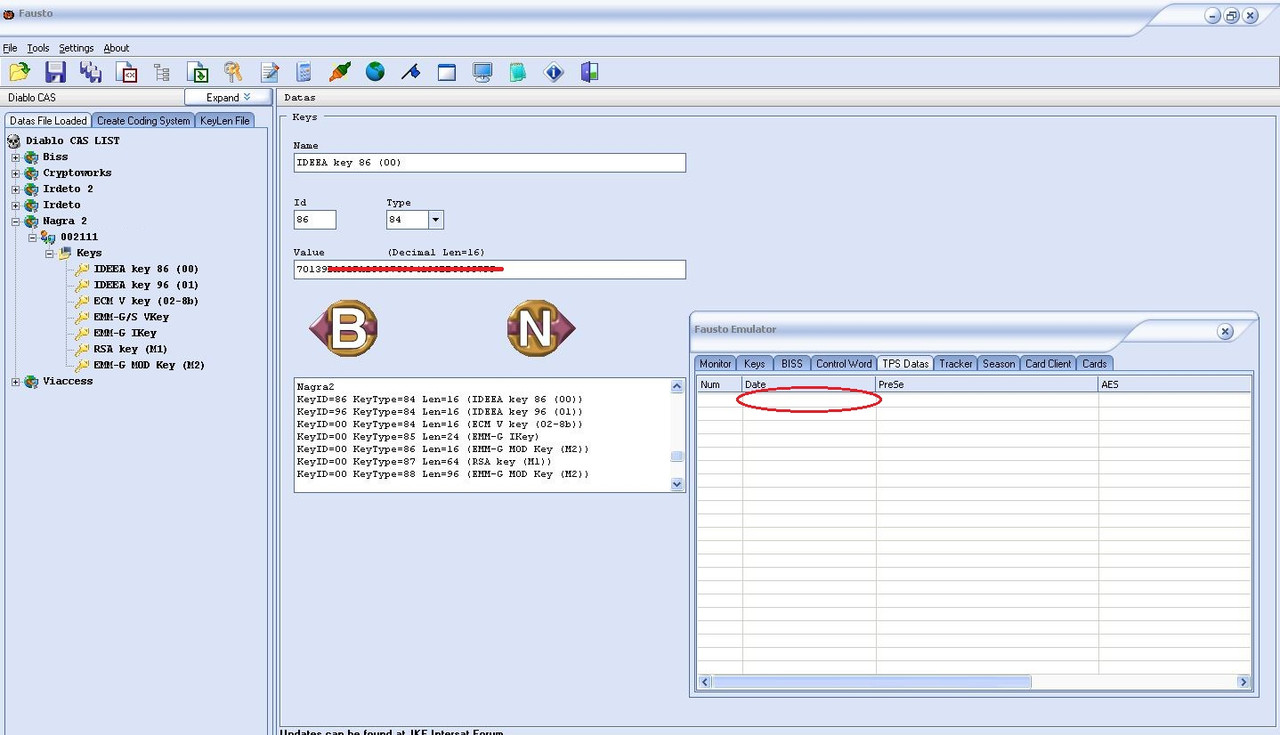Open the blue info diamond icon

[x=554, y=72]
